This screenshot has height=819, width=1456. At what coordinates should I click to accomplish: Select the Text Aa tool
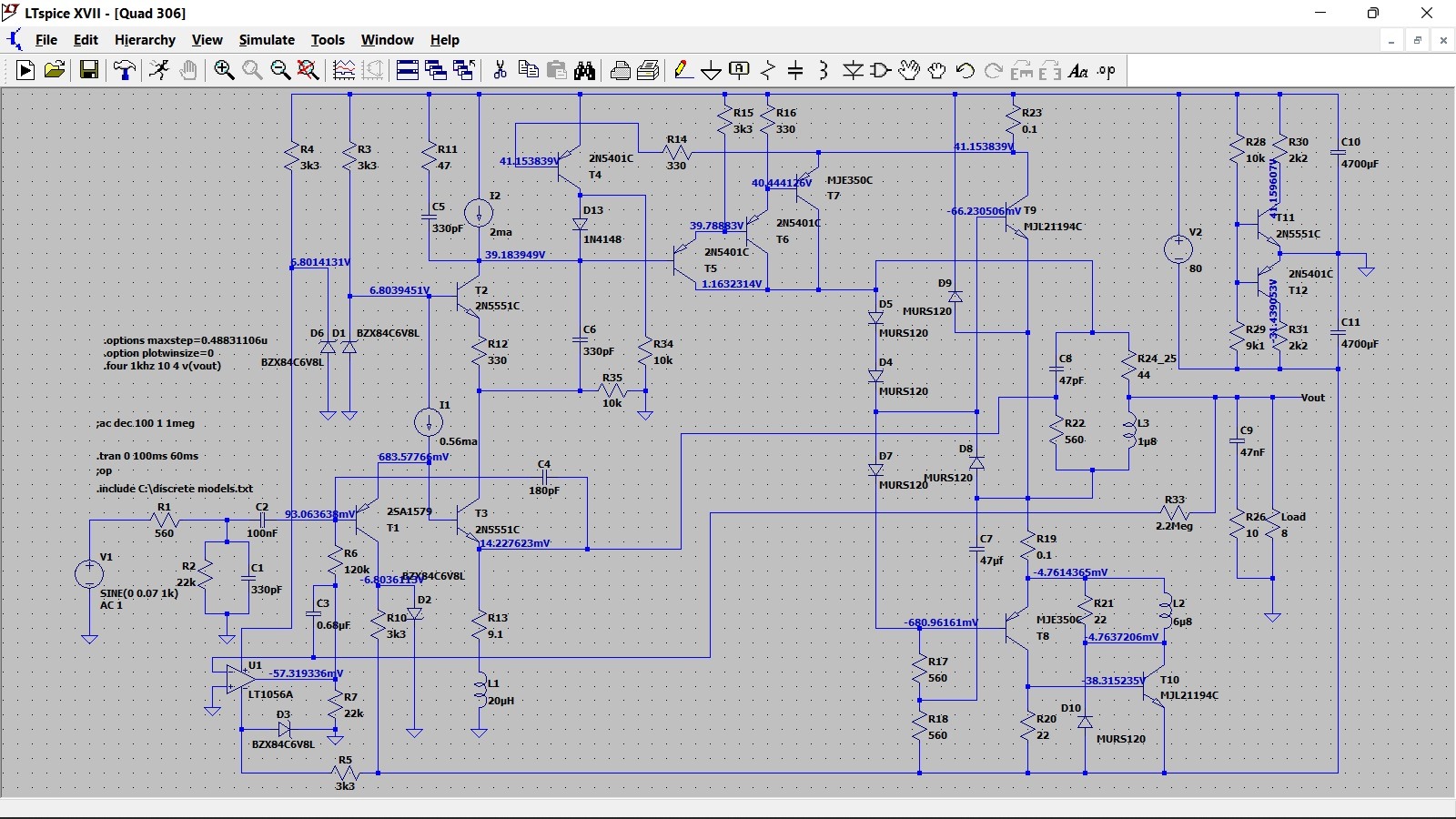(1078, 70)
